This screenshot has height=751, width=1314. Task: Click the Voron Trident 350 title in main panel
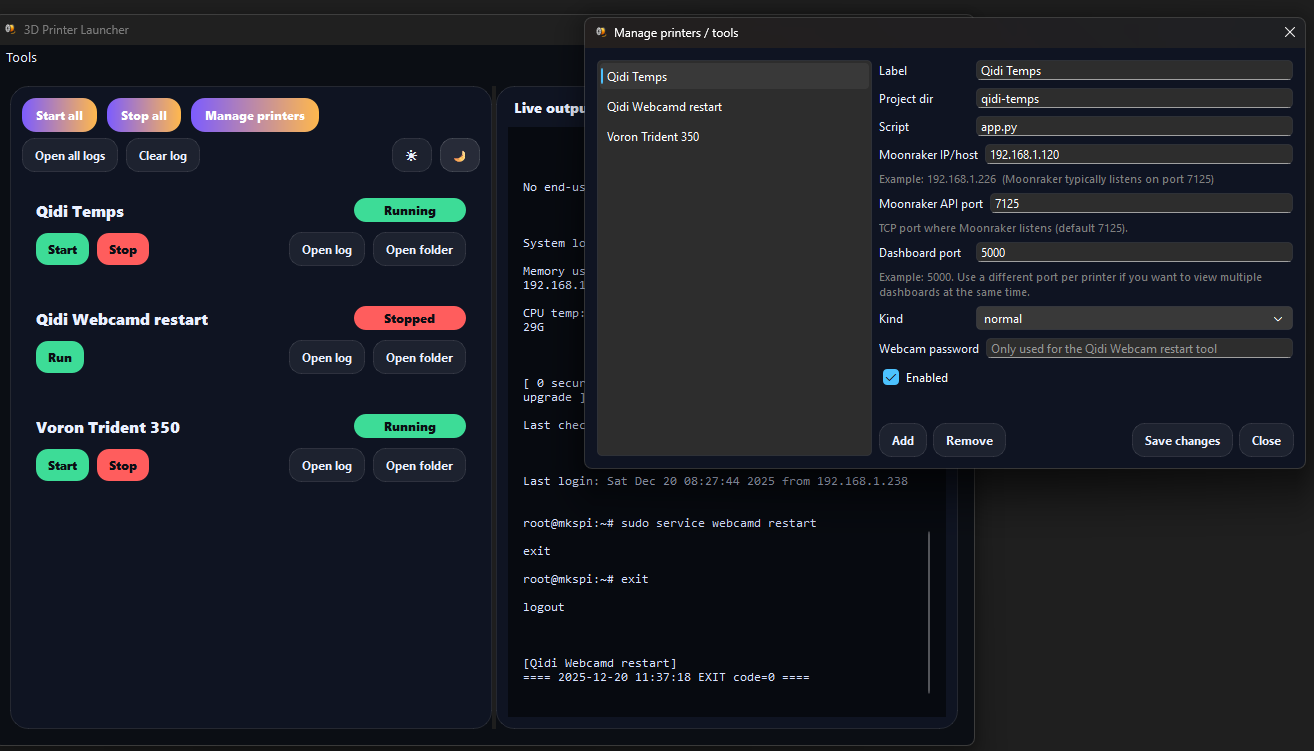pyautogui.click(x=108, y=427)
